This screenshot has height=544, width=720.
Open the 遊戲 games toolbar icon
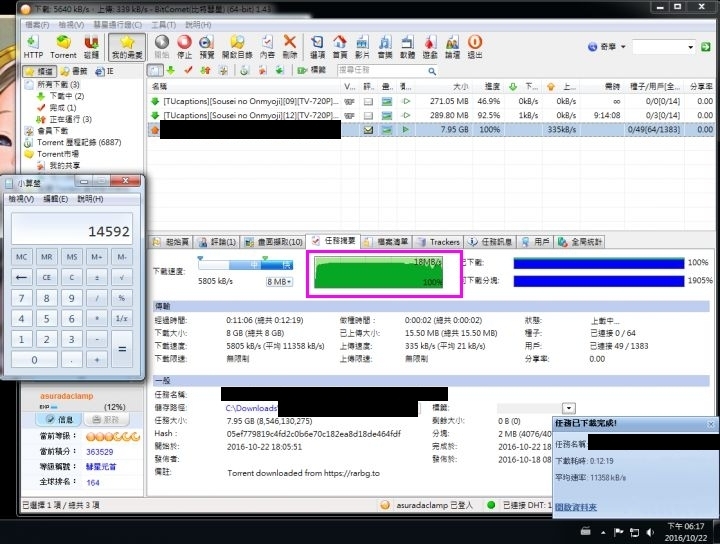coord(430,47)
